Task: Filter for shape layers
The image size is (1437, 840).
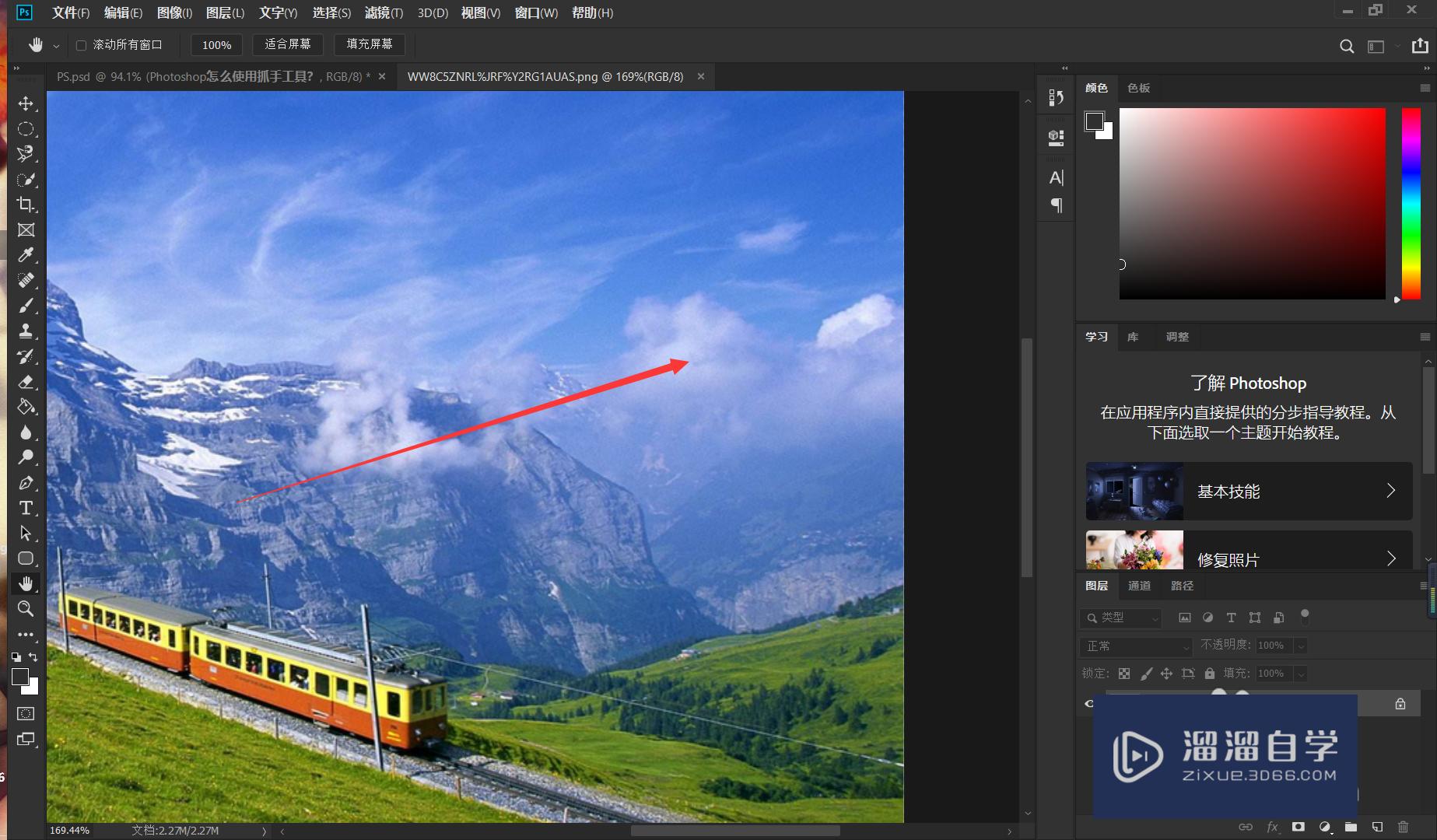Action: click(x=1255, y=618)
